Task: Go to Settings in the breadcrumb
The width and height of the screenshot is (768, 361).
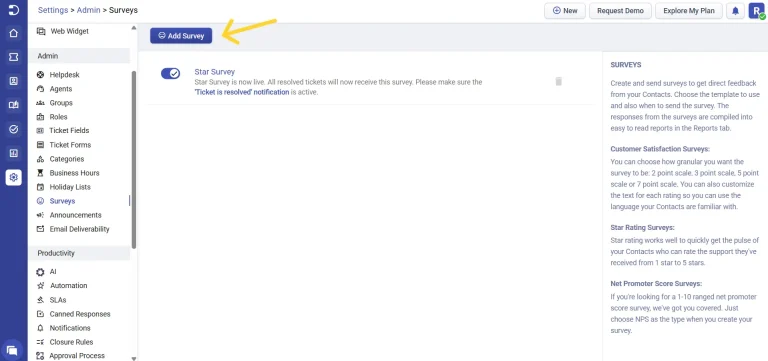Action: (x=53, y=10)
